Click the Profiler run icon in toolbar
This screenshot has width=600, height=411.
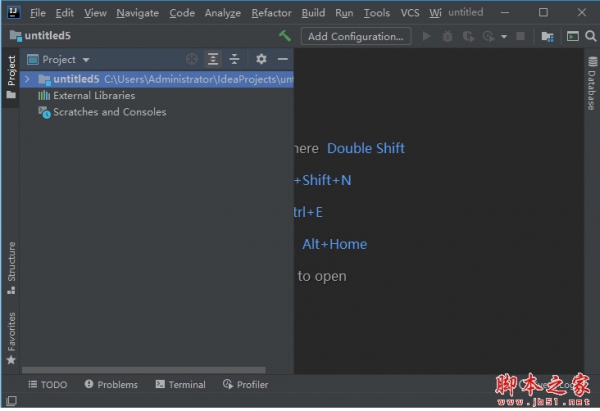488,36
